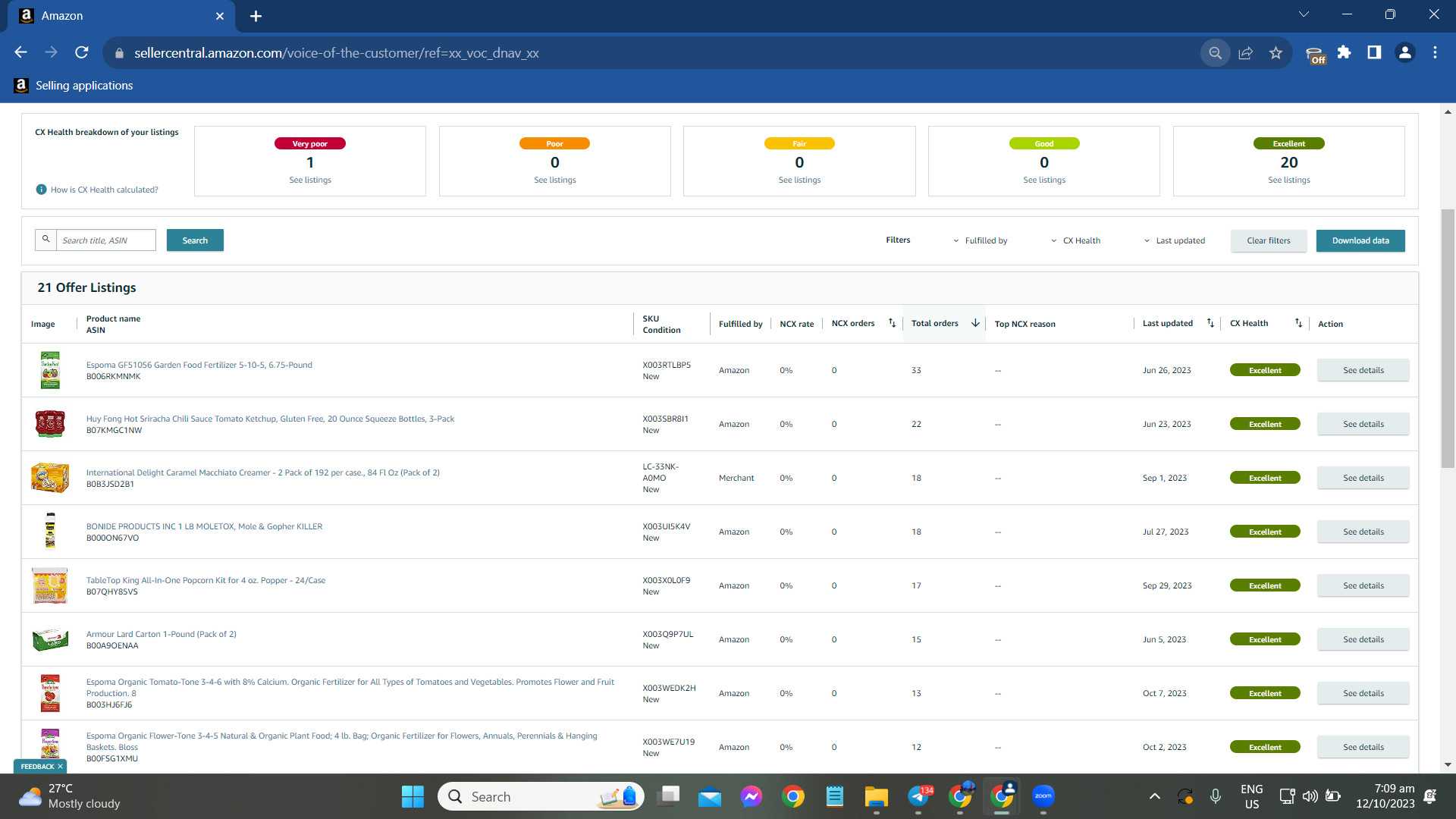Sort by the NCX orders column arrows
Viewport: 1456px width, 819px height.
click(x=892, y=323)
